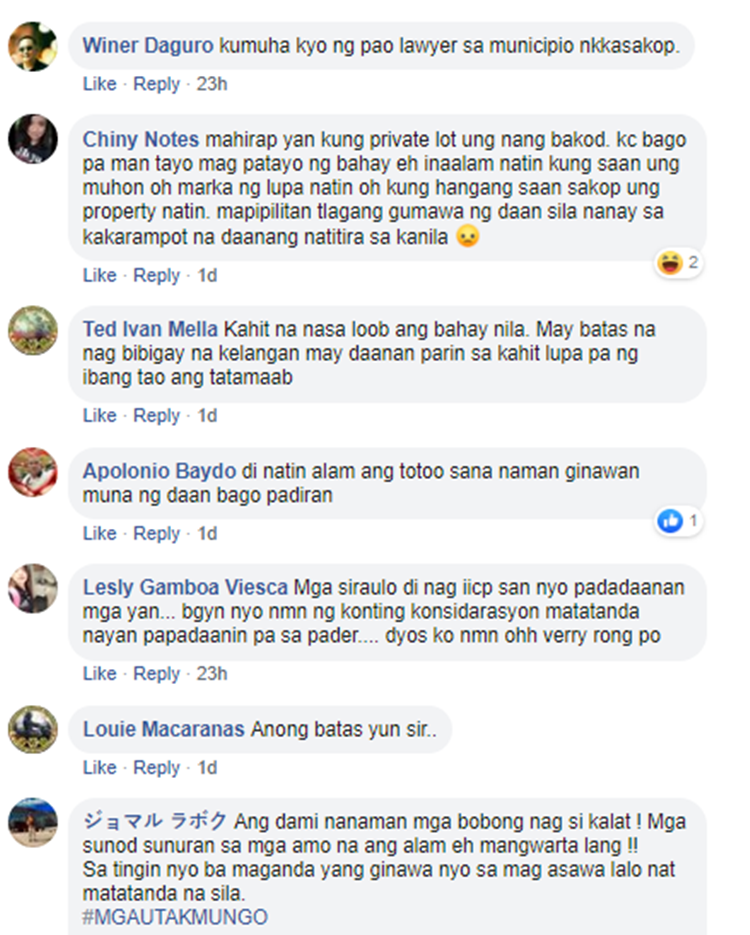Like Louie Macaranas' comment
Viewport: 750px width, 935px height.
[100, 767]
